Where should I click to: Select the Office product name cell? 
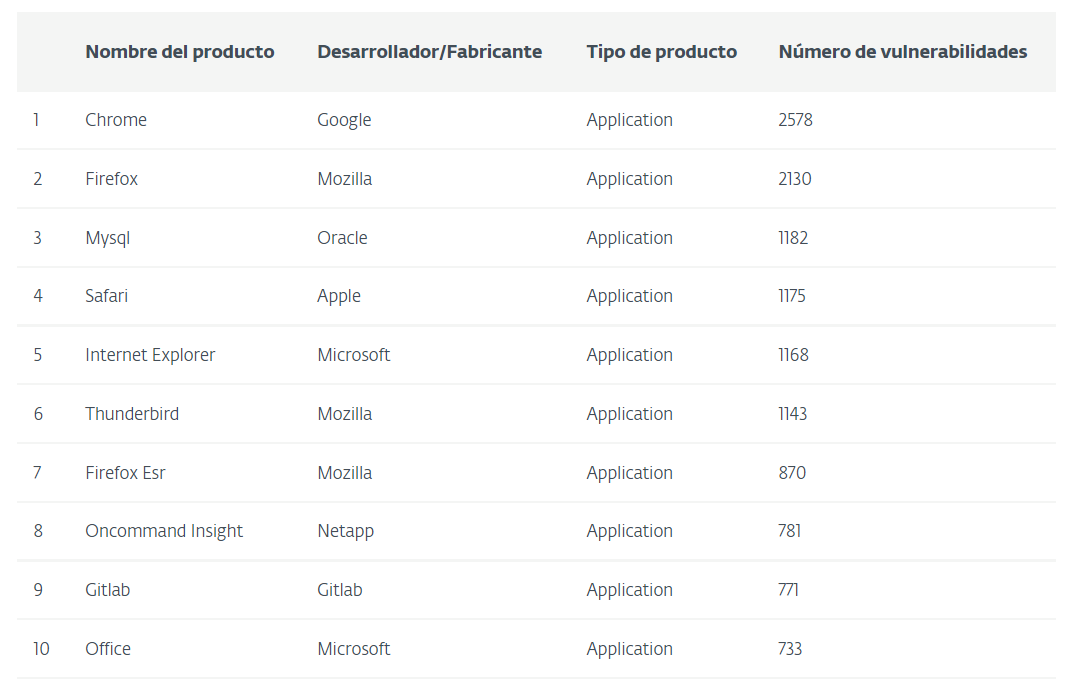108,649
